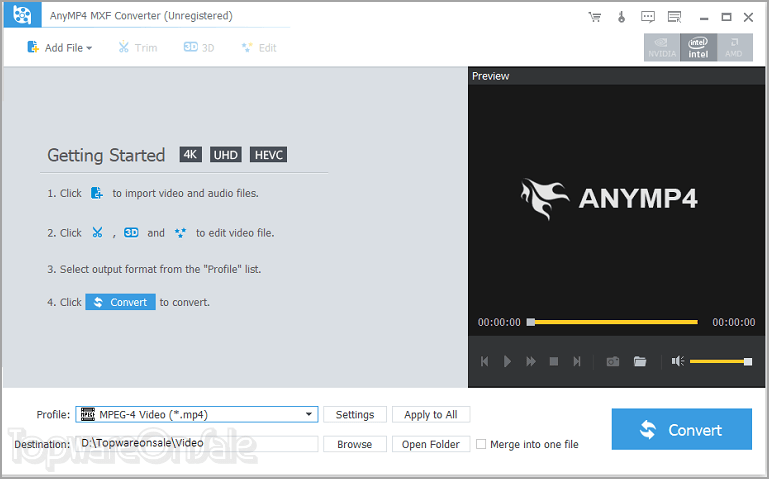The height and width of the screenshot is (479, 769).
Task: Click the import file icon in step 1
Action: [97, 193]
